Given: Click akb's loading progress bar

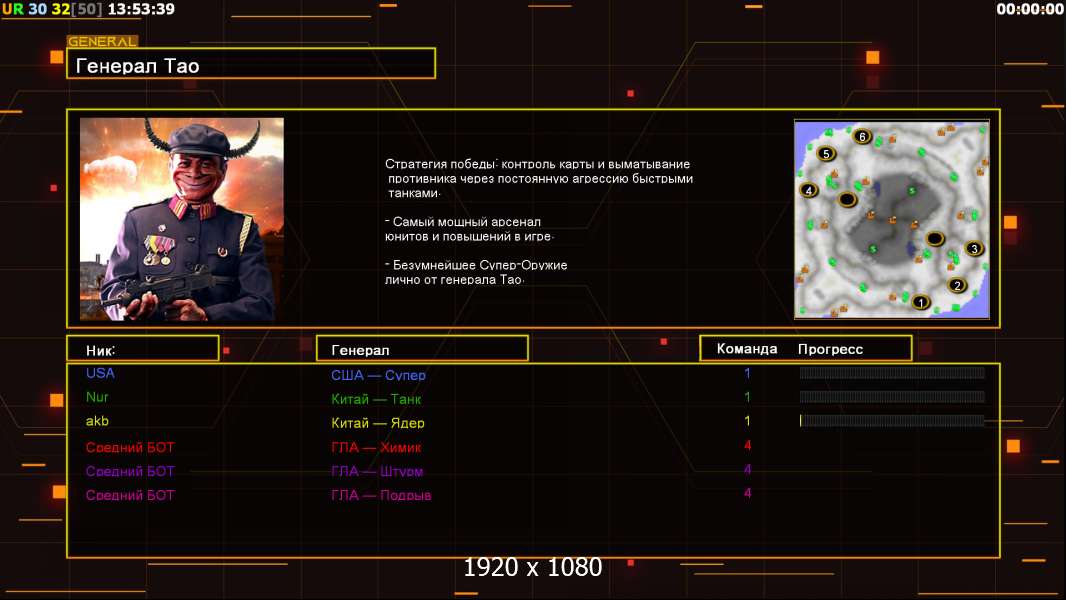Looking at the screenshot, I should coord(892,421).
